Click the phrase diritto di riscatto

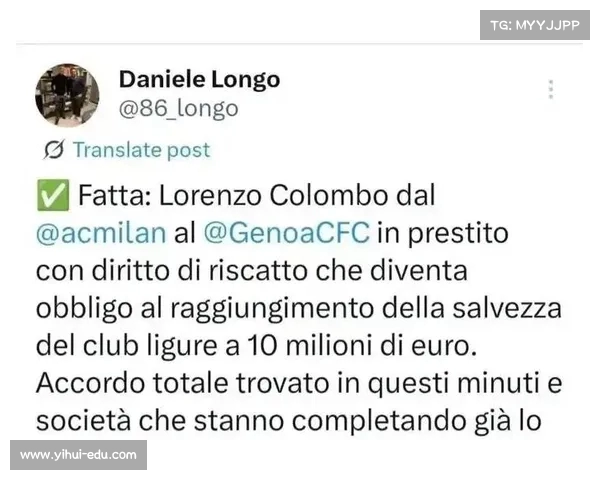pos(200,271)
